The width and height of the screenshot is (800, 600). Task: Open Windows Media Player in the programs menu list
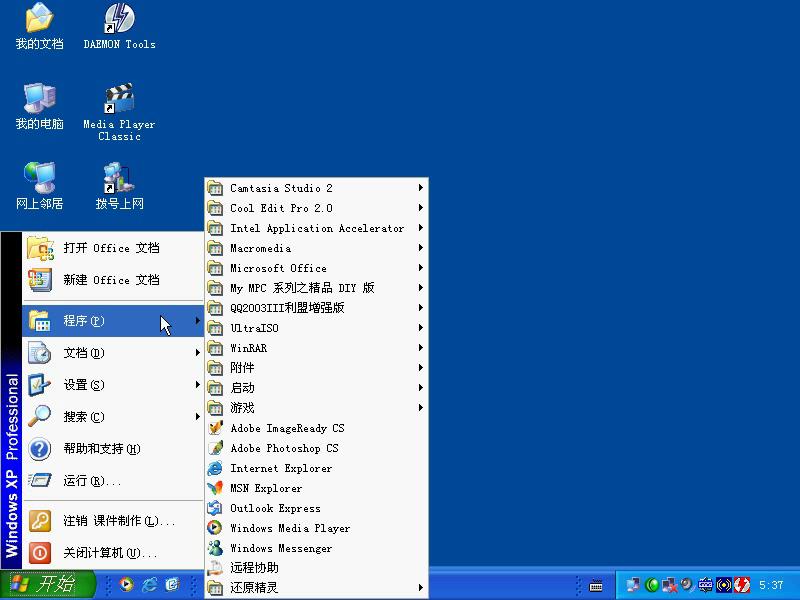pyautogui.click(x=316, y=528)
